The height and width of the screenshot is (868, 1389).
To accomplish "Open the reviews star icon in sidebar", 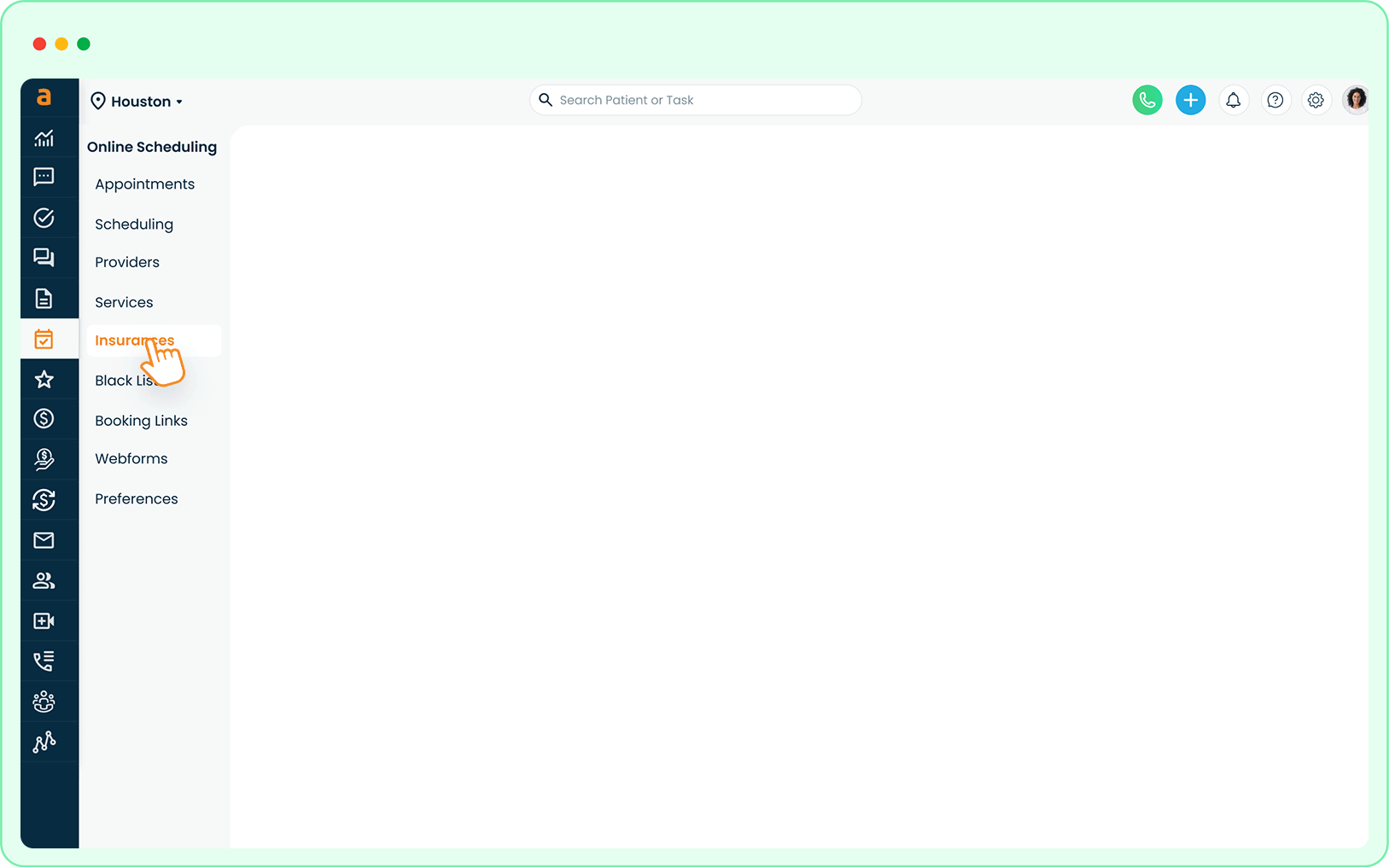I will pos(44,380).
